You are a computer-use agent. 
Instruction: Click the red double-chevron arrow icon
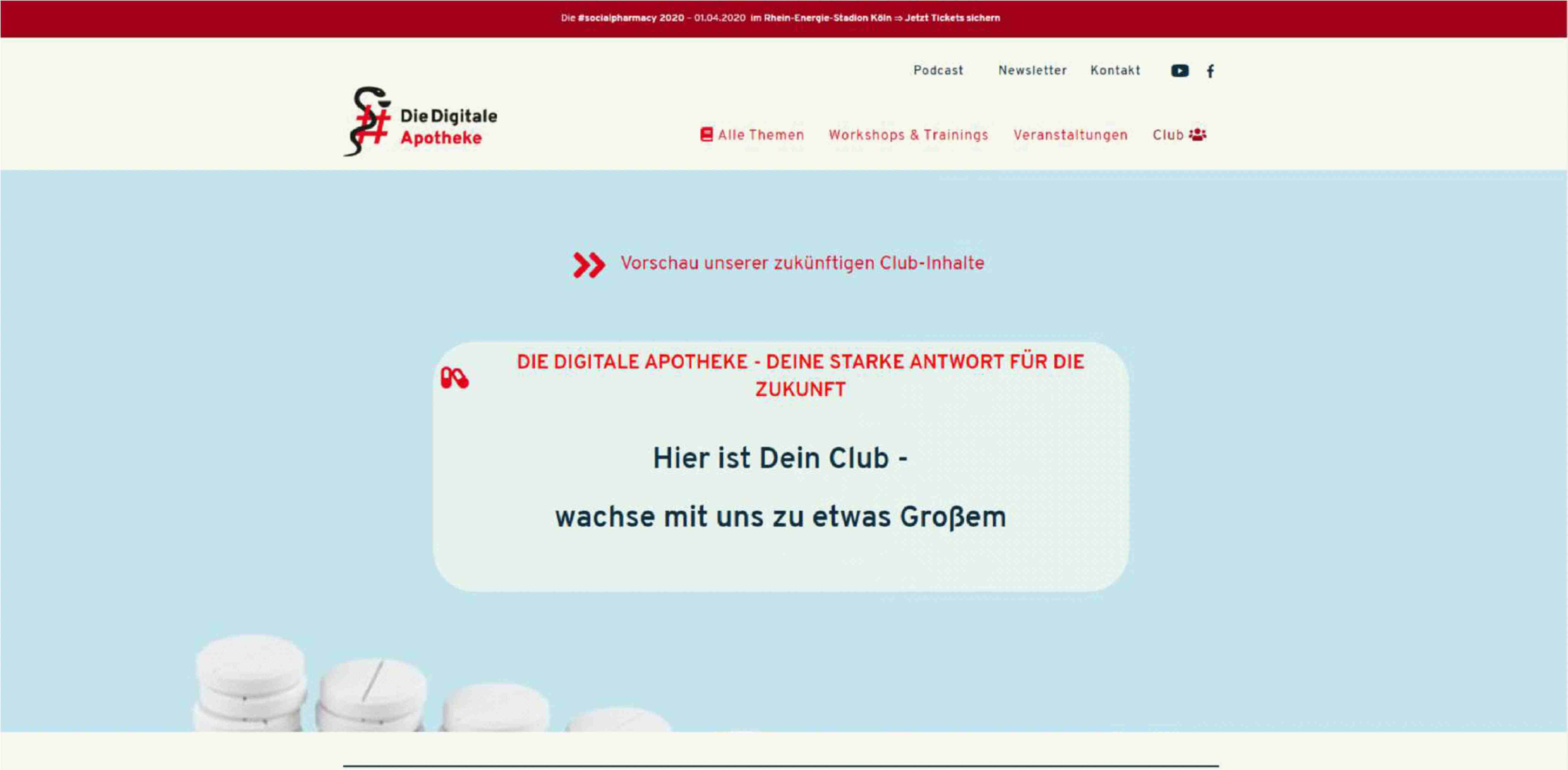tap(589, 265)
